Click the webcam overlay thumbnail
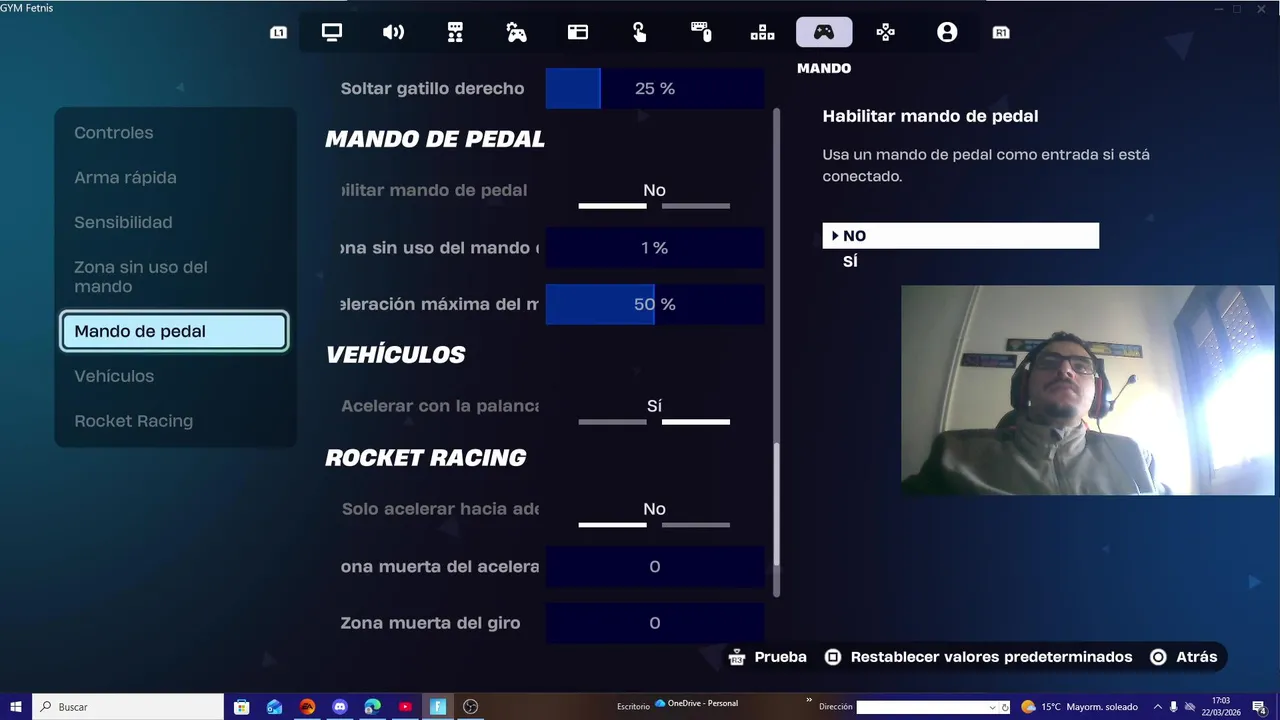This screenshot has width=1280, height=720. (x=1088, y=390)
